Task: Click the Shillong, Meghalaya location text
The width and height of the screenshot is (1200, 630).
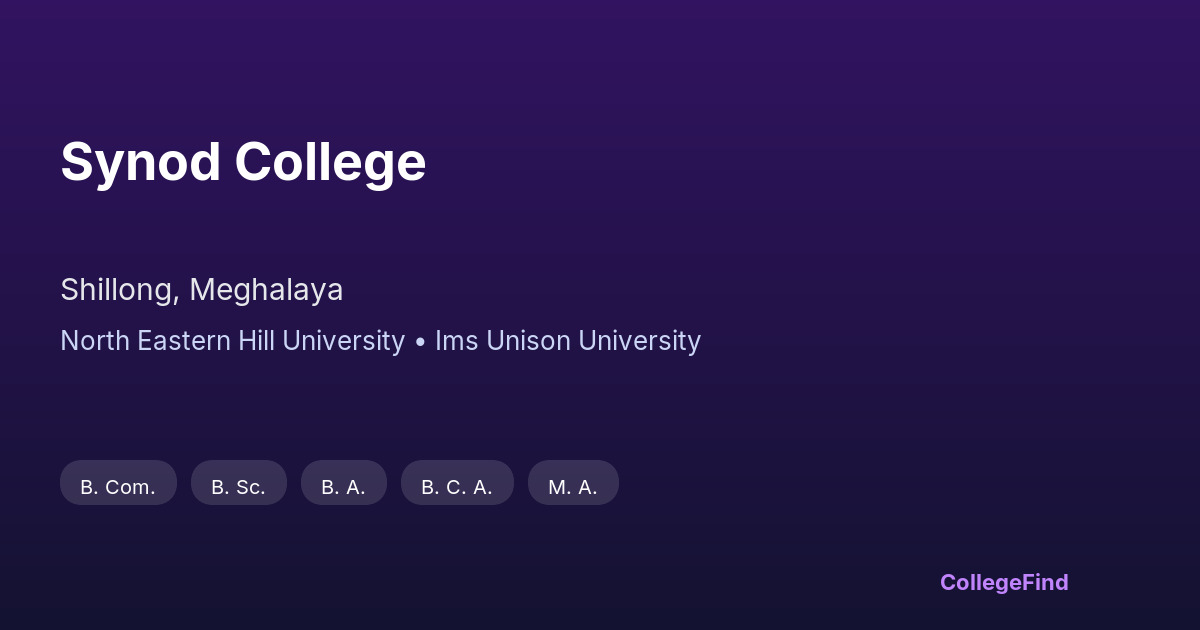Action: 201,290
